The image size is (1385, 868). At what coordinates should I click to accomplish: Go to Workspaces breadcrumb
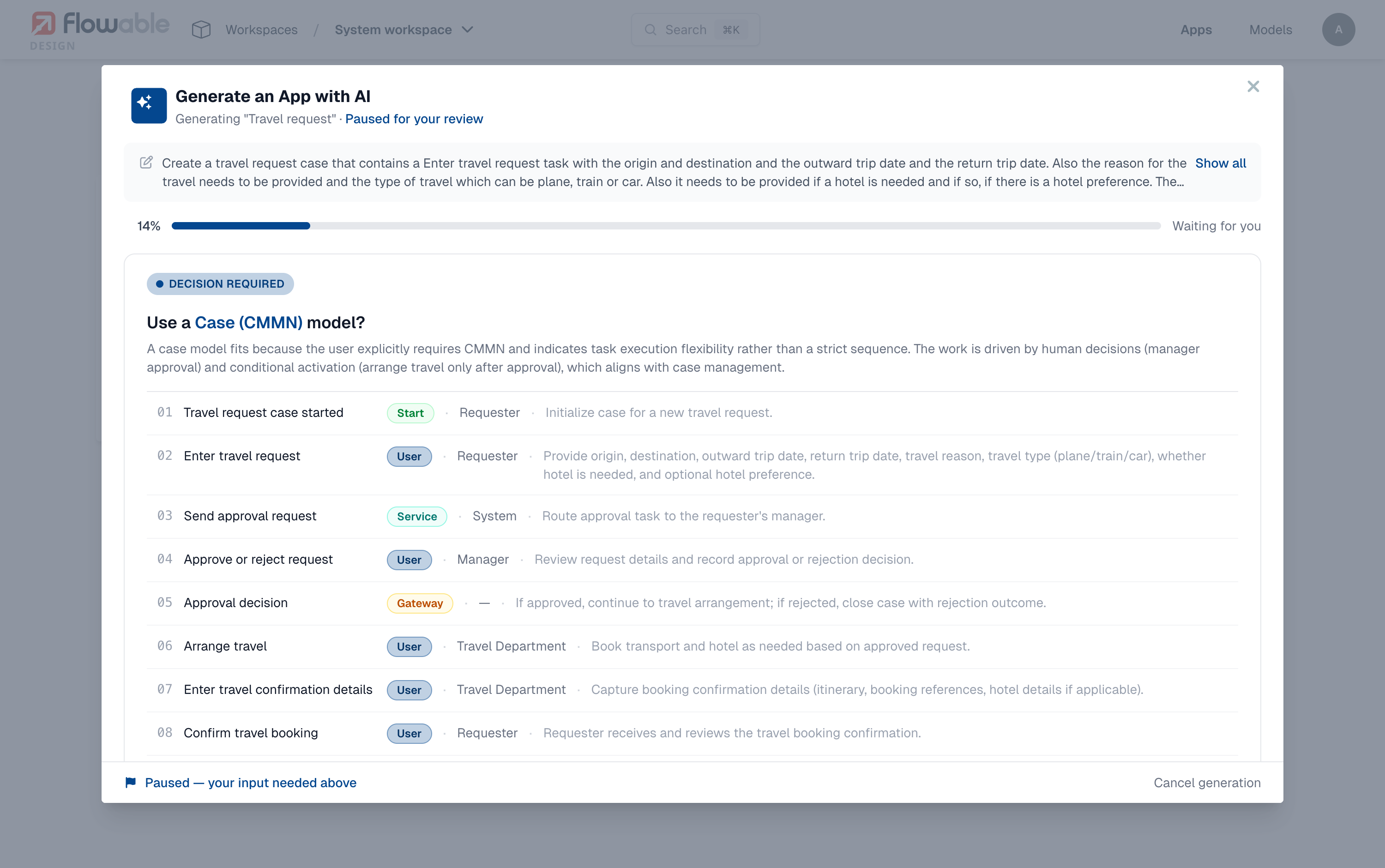262,30
